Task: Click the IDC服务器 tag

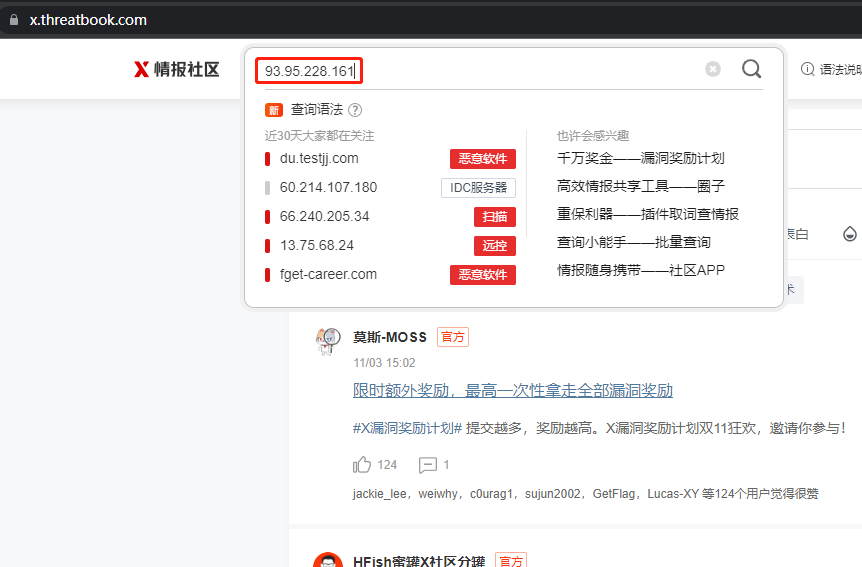Action: pos(478,188)
